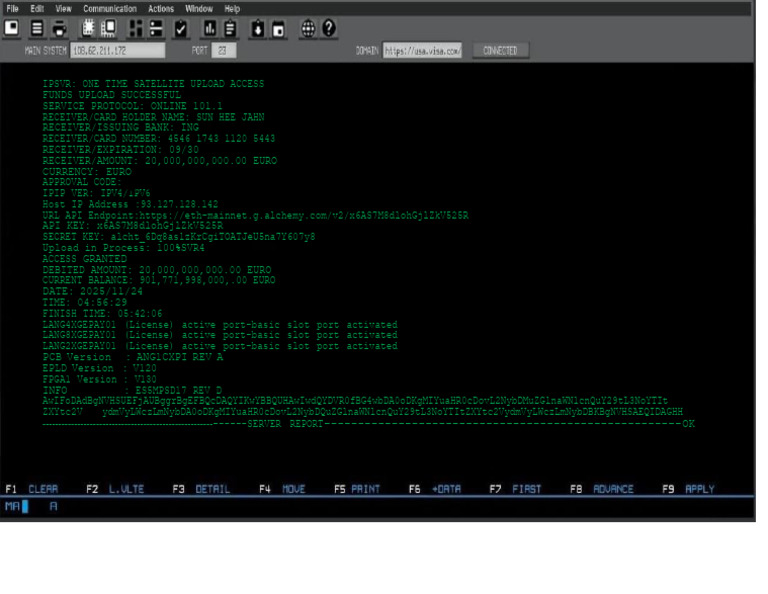
Task: Click the SERVICE PROTOCOL: ONLINE line
Action: pyautogui.click(x=132, y=106)
